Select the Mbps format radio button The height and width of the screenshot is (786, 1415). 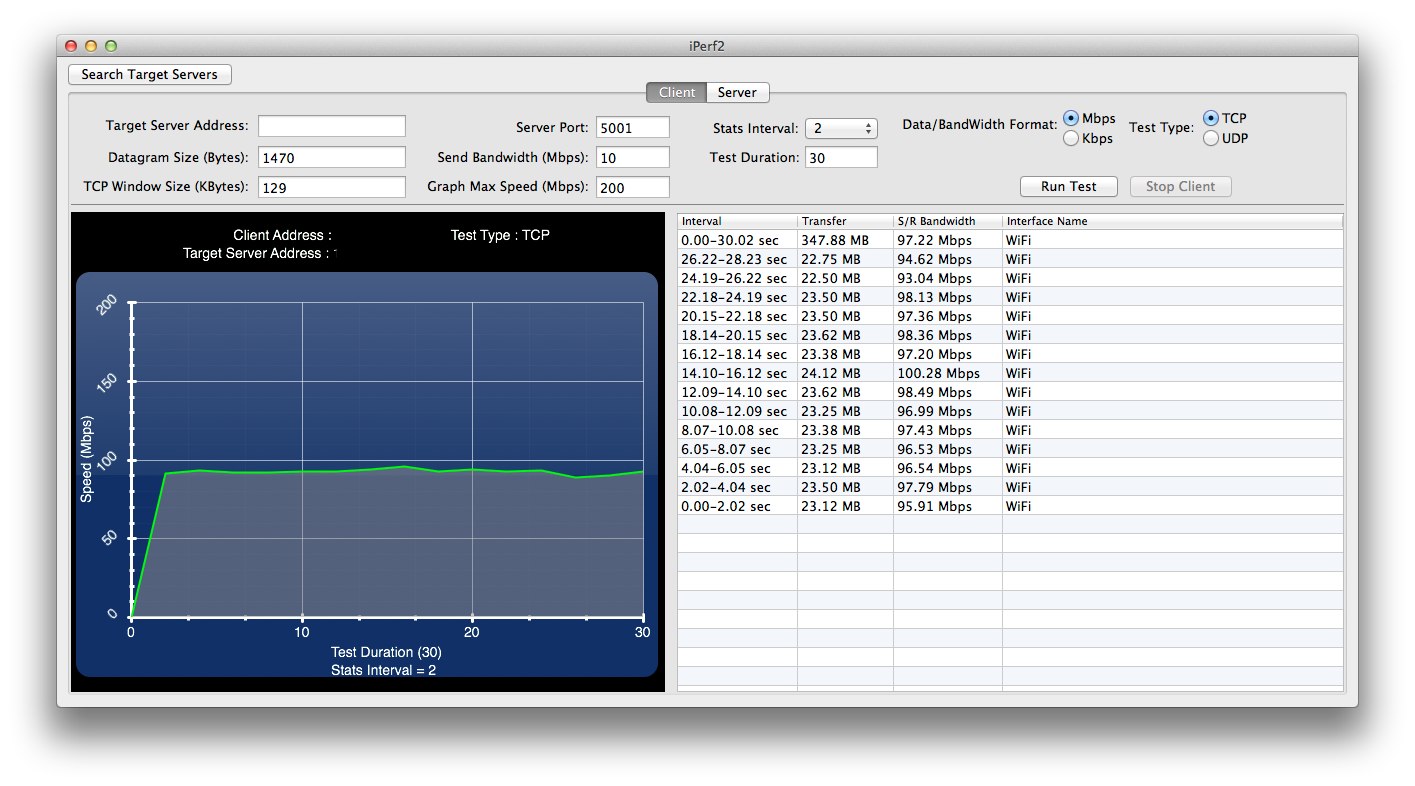(1071, 119)
